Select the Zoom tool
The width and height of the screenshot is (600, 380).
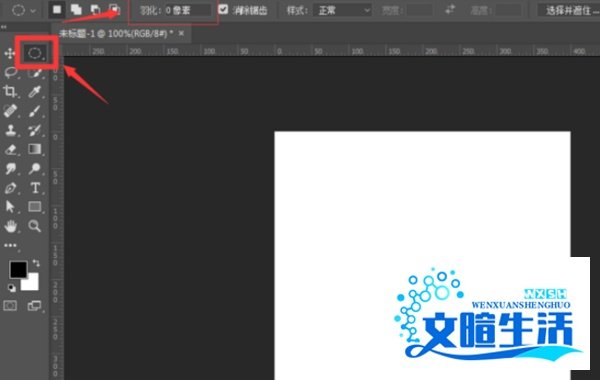[x=34, y=226]
